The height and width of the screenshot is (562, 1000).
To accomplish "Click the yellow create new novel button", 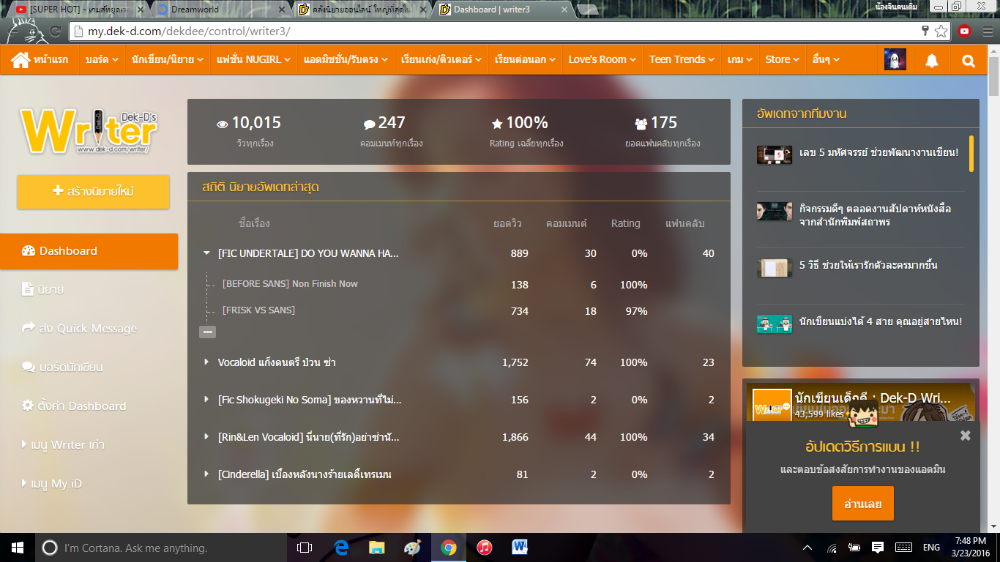I will tap(93, 191).
